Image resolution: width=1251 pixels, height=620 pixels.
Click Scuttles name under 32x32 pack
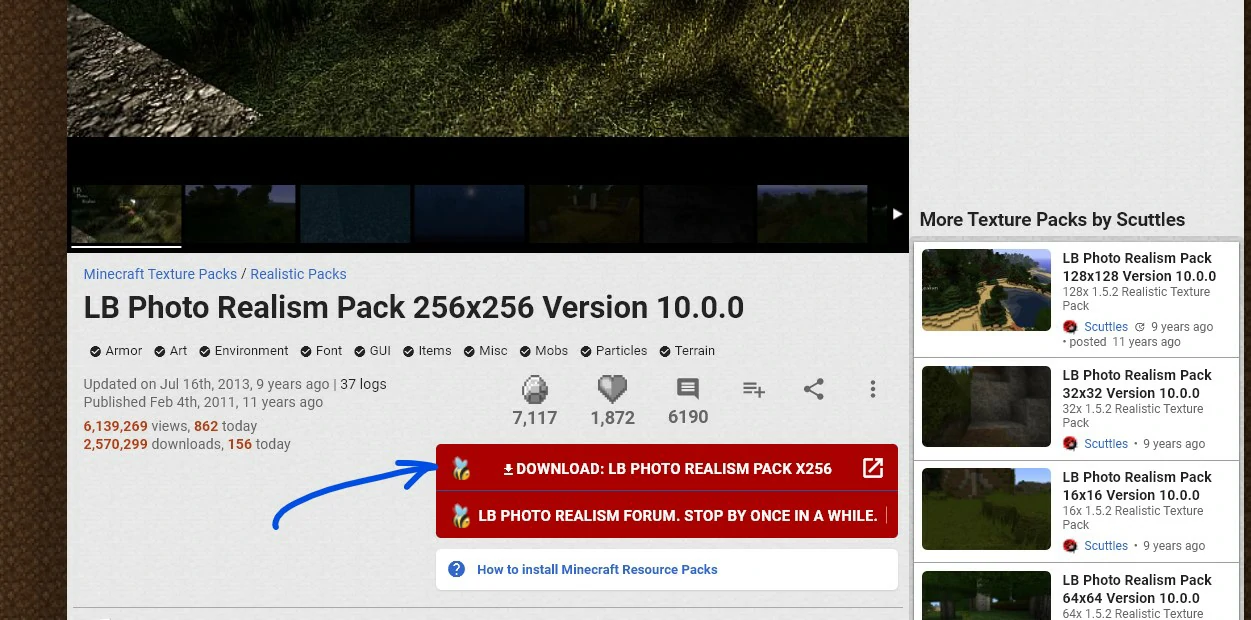tap(1106, 444)
